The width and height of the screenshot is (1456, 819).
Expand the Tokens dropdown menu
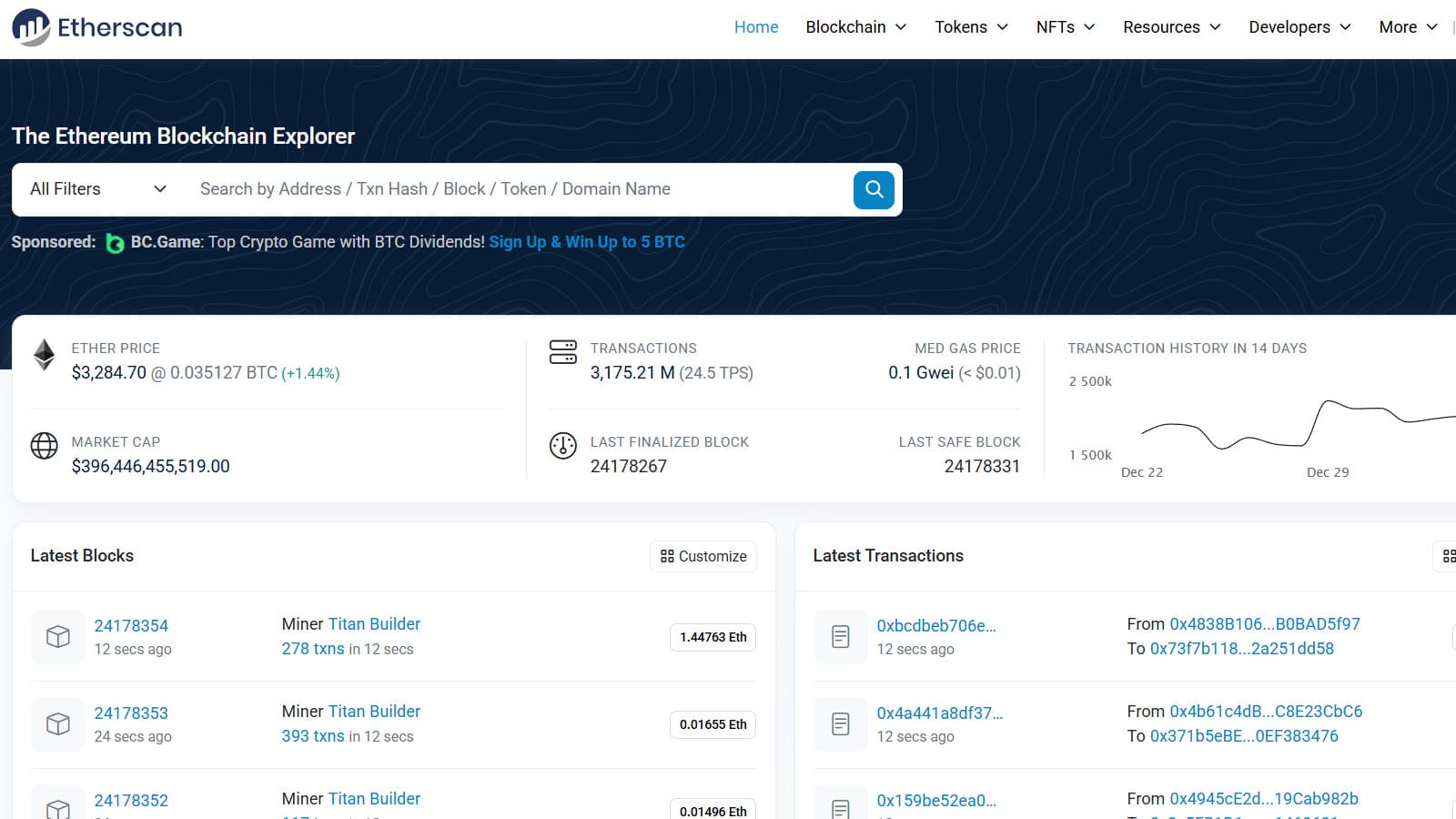point(971,27)
